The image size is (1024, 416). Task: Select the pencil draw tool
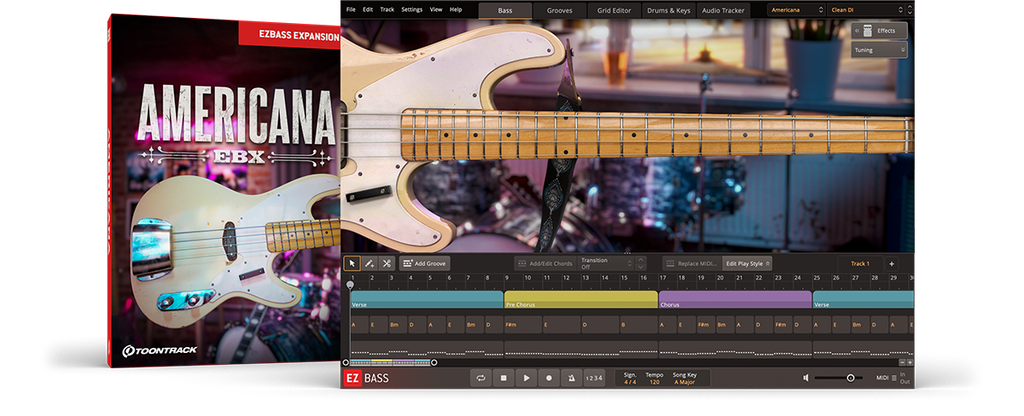[x=369, y=263]
